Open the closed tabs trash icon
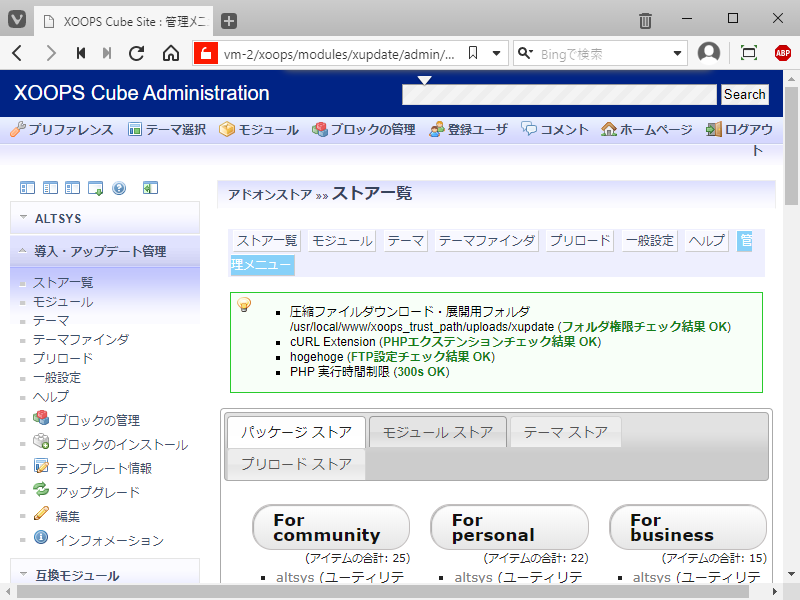 pyautogui.click(x=645, y=21)
